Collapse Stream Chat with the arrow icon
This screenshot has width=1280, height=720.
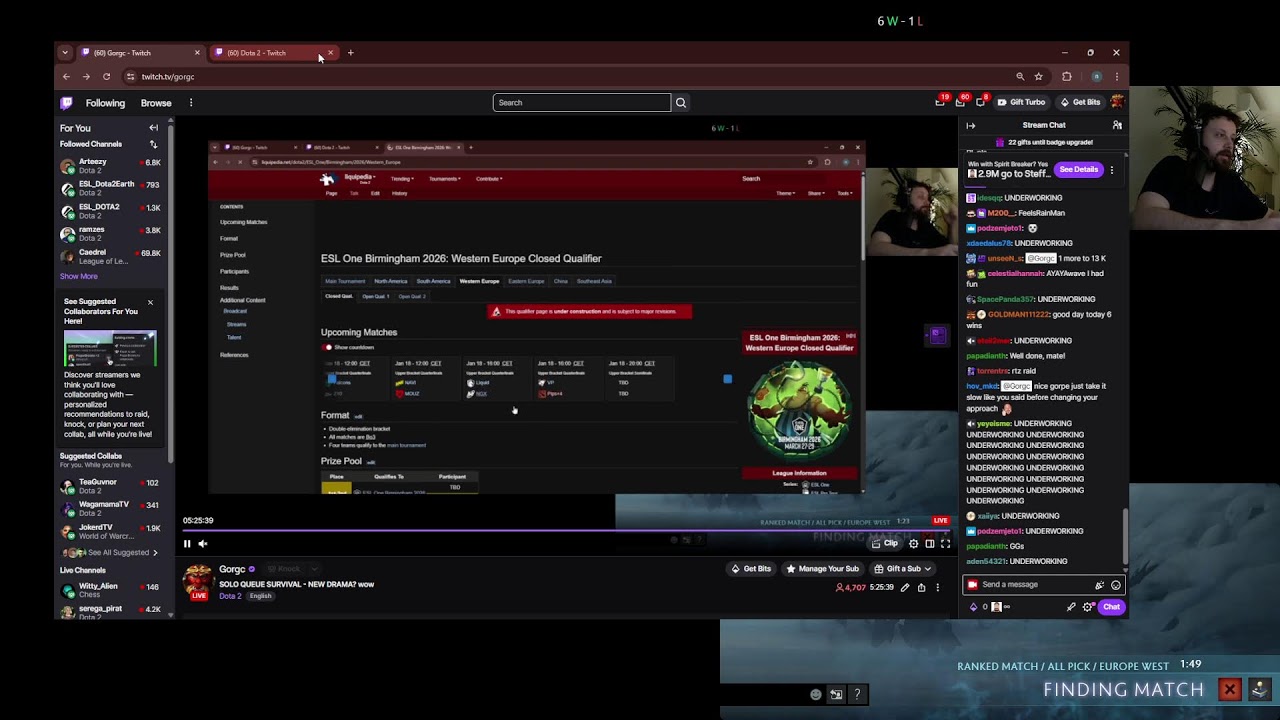pyautogui.click(x=970, y=125)
